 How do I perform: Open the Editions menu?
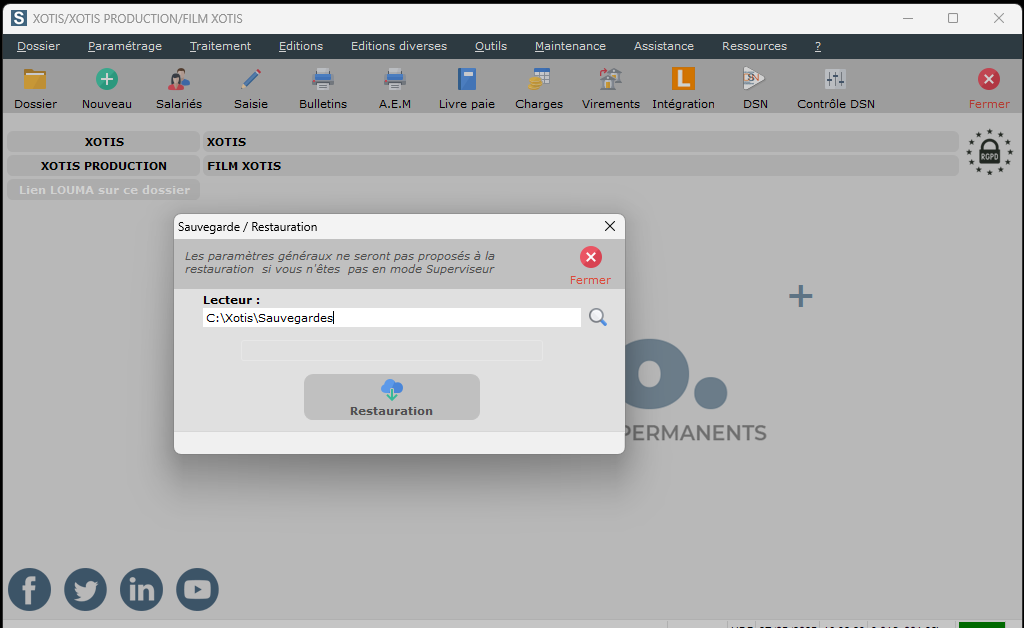point(301,46)
